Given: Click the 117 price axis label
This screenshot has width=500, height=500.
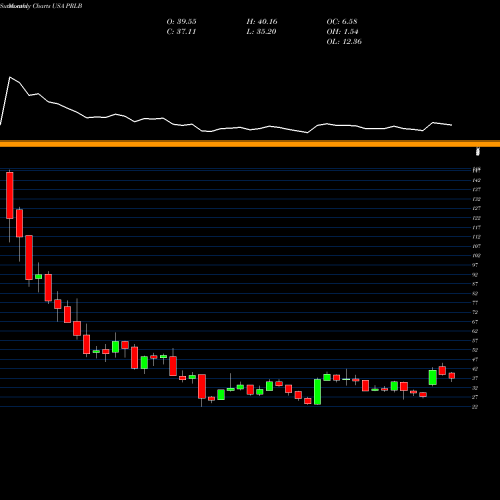Looking at the screenshot, I should click(476, 228).
